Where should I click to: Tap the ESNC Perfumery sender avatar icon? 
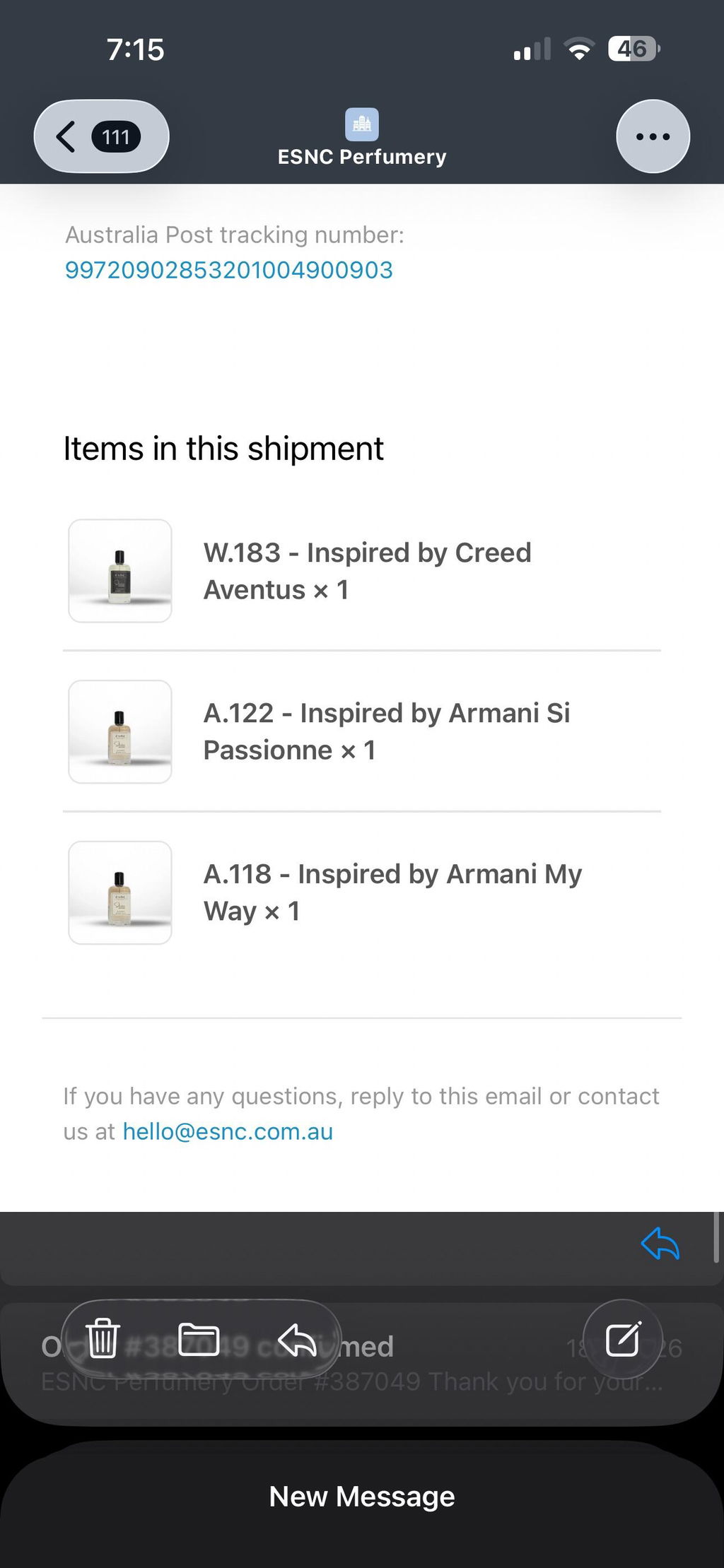362,124
